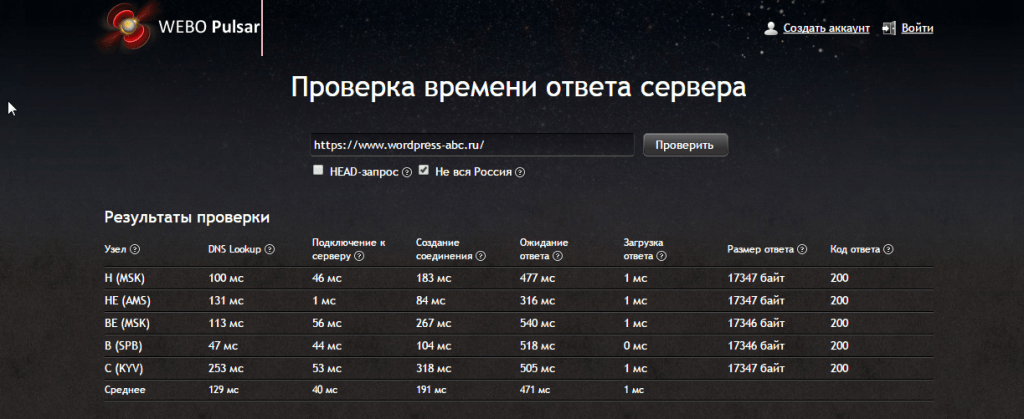Click the login door icon beside Войти
This screenshot has height=419, width=1024.
coord(888,28)
